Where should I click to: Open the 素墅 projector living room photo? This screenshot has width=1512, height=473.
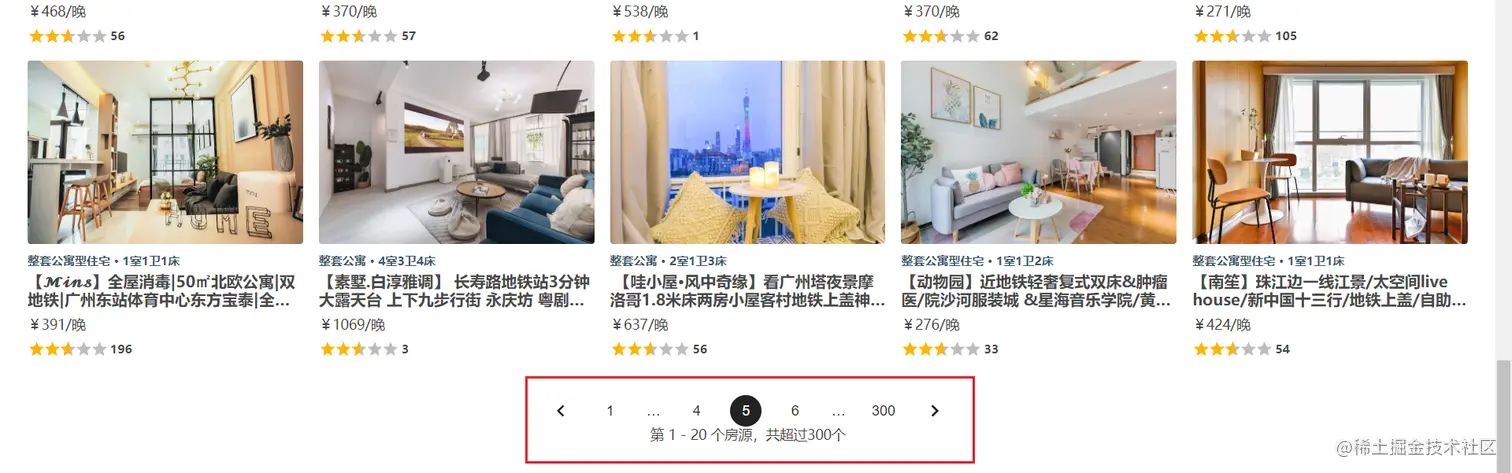coord(456,152)
